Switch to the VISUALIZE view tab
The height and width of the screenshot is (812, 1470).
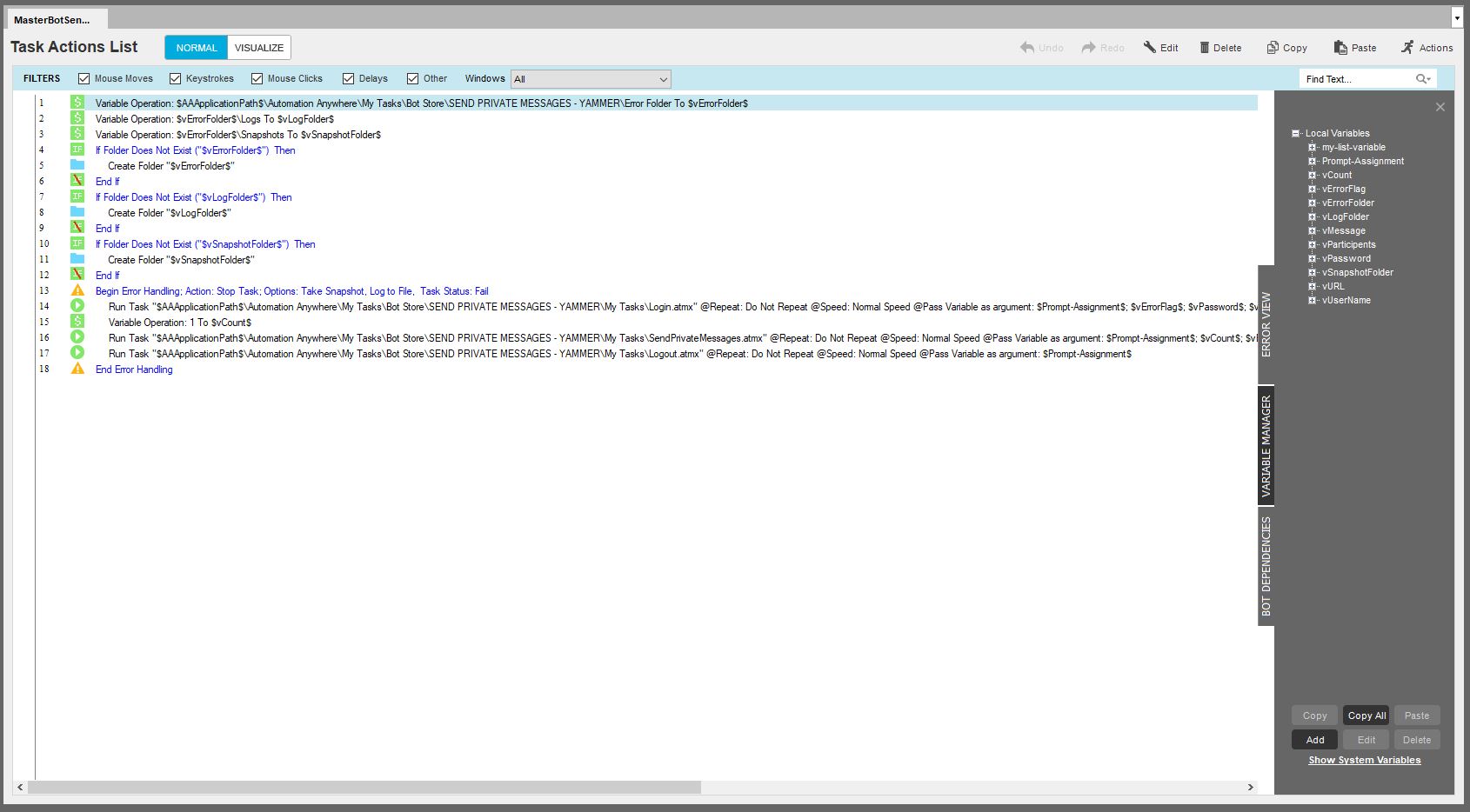(259, 48)
